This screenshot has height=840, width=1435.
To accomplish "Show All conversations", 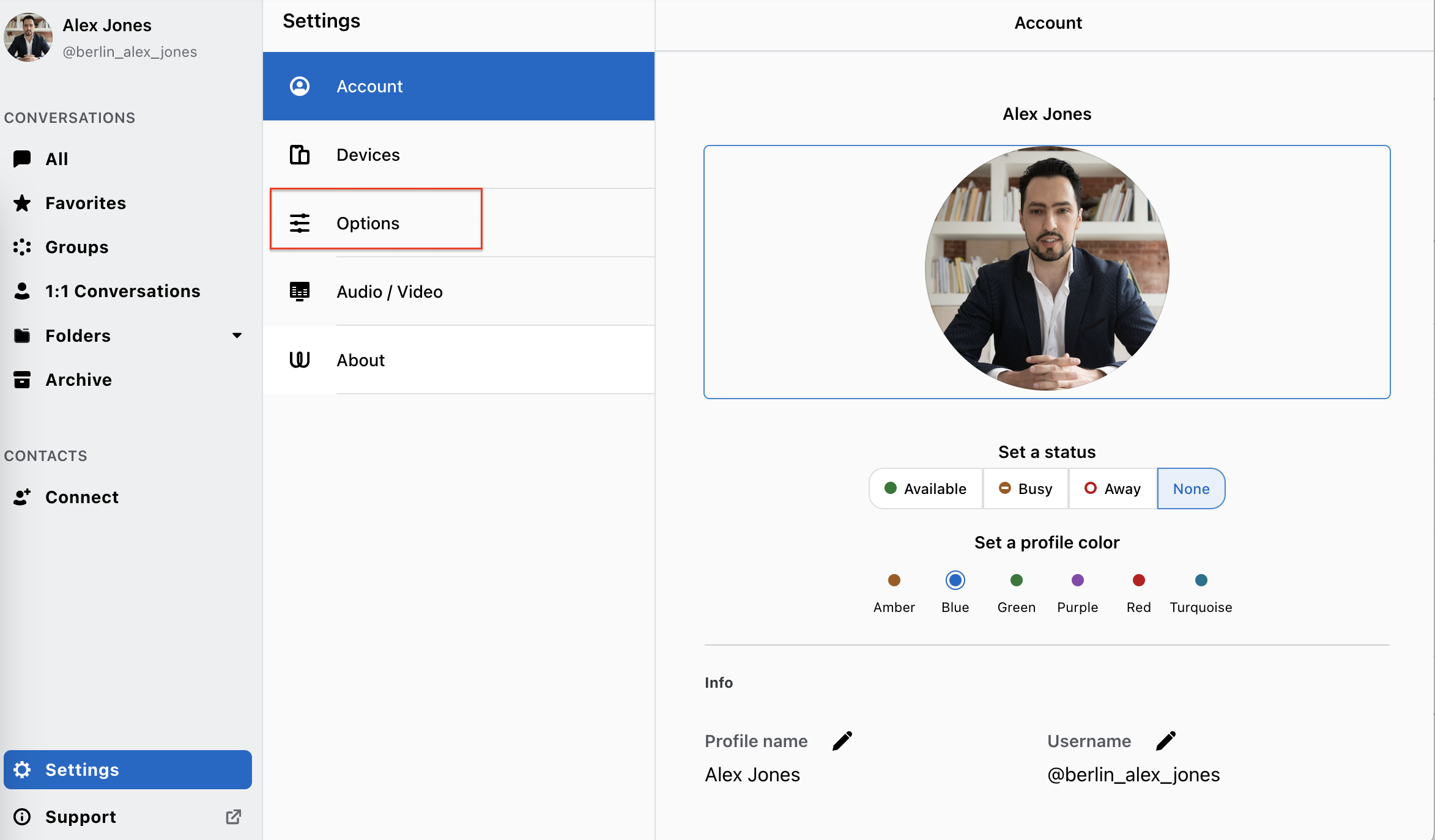I will (128, 159).
